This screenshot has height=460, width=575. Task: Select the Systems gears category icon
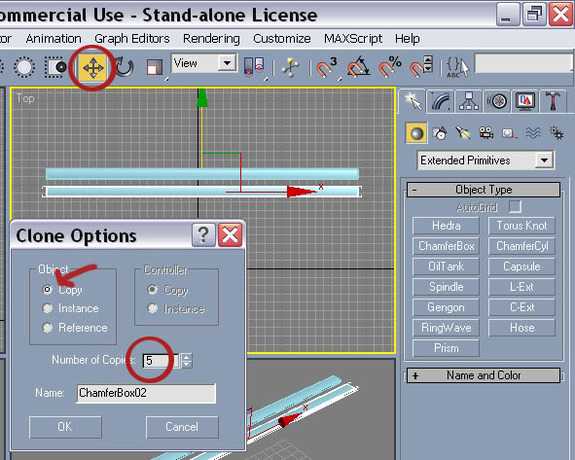(557, 133)
